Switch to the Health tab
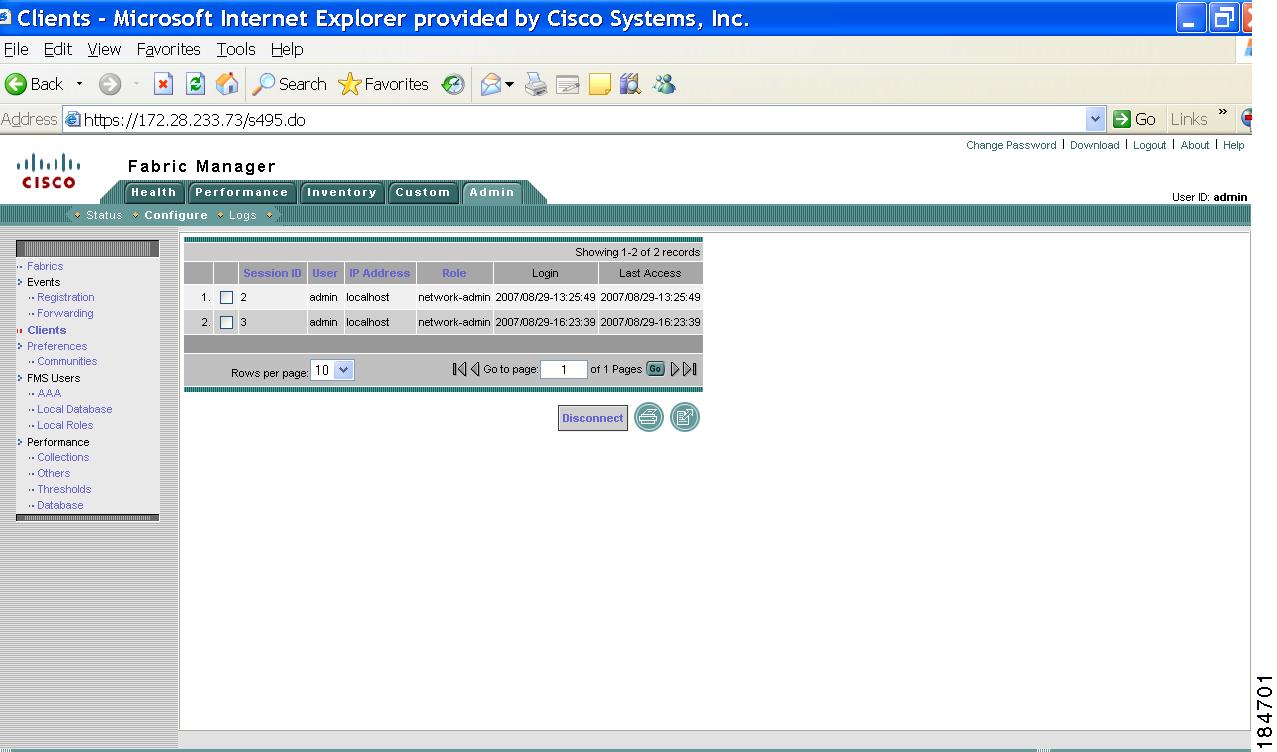This screenshot has height=752, width=1277. point(153,193)
